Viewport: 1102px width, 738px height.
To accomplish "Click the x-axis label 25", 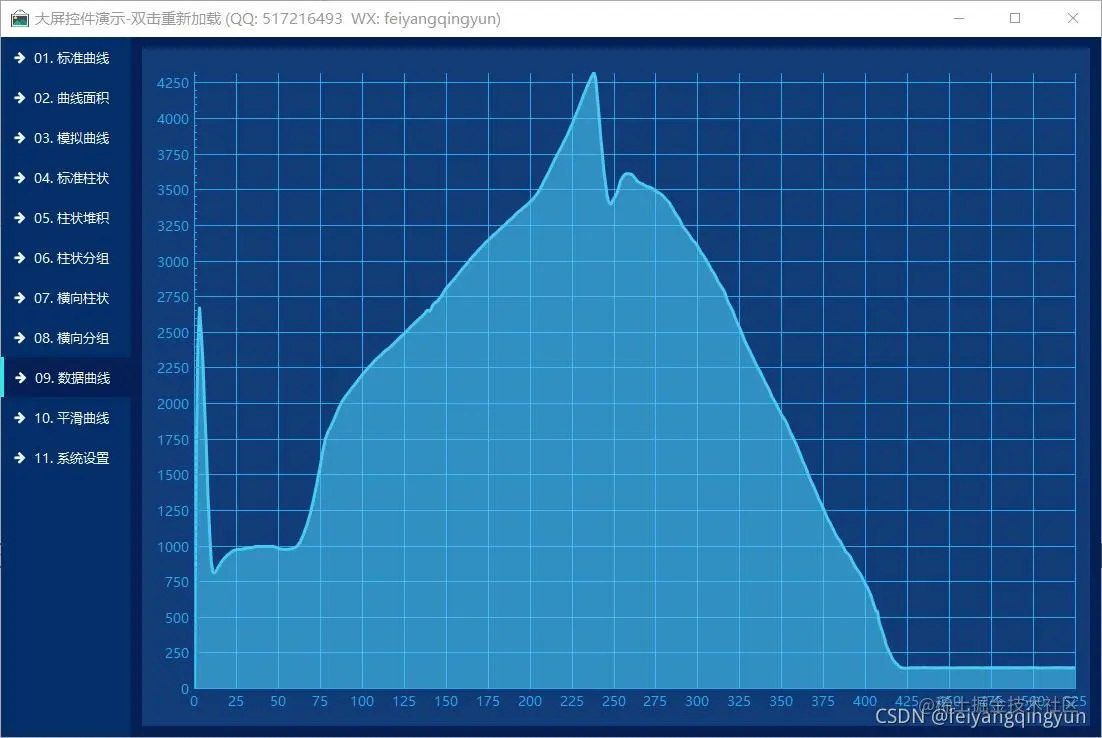I will coord(236,701).
